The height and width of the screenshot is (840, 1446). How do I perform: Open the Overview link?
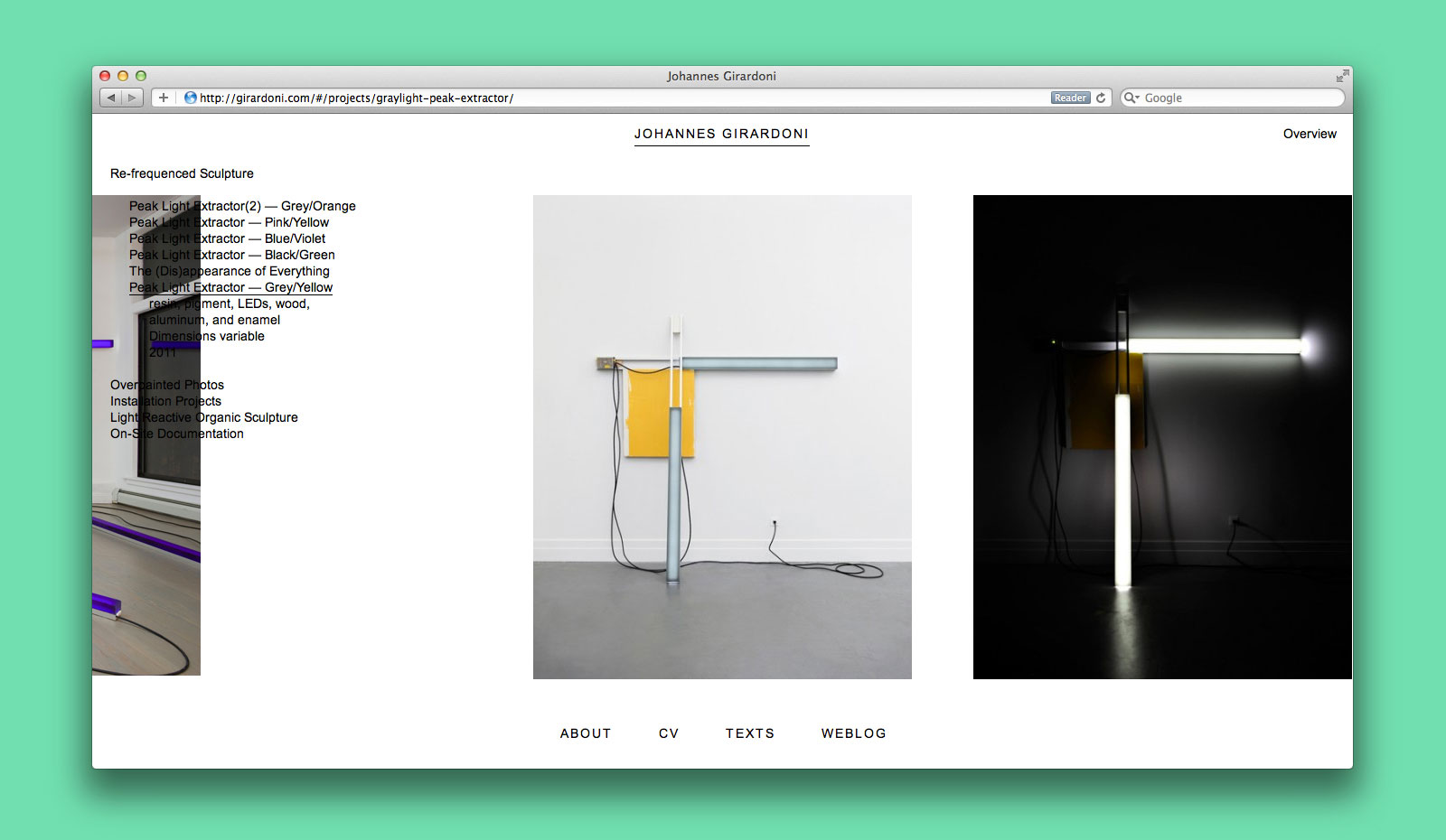pyautogui.click(x=1310, y=134)
